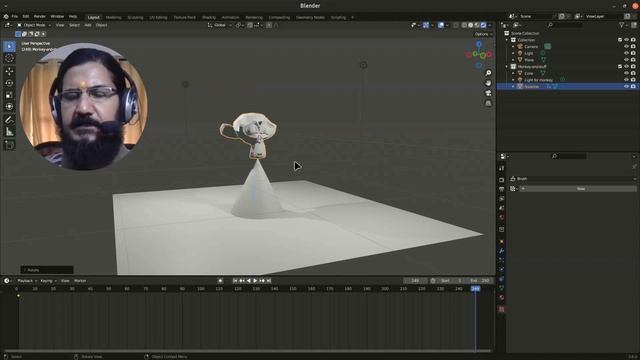Click the End frame field in timeline
This screenshot has height=360, width=640.
click(479, 281)
